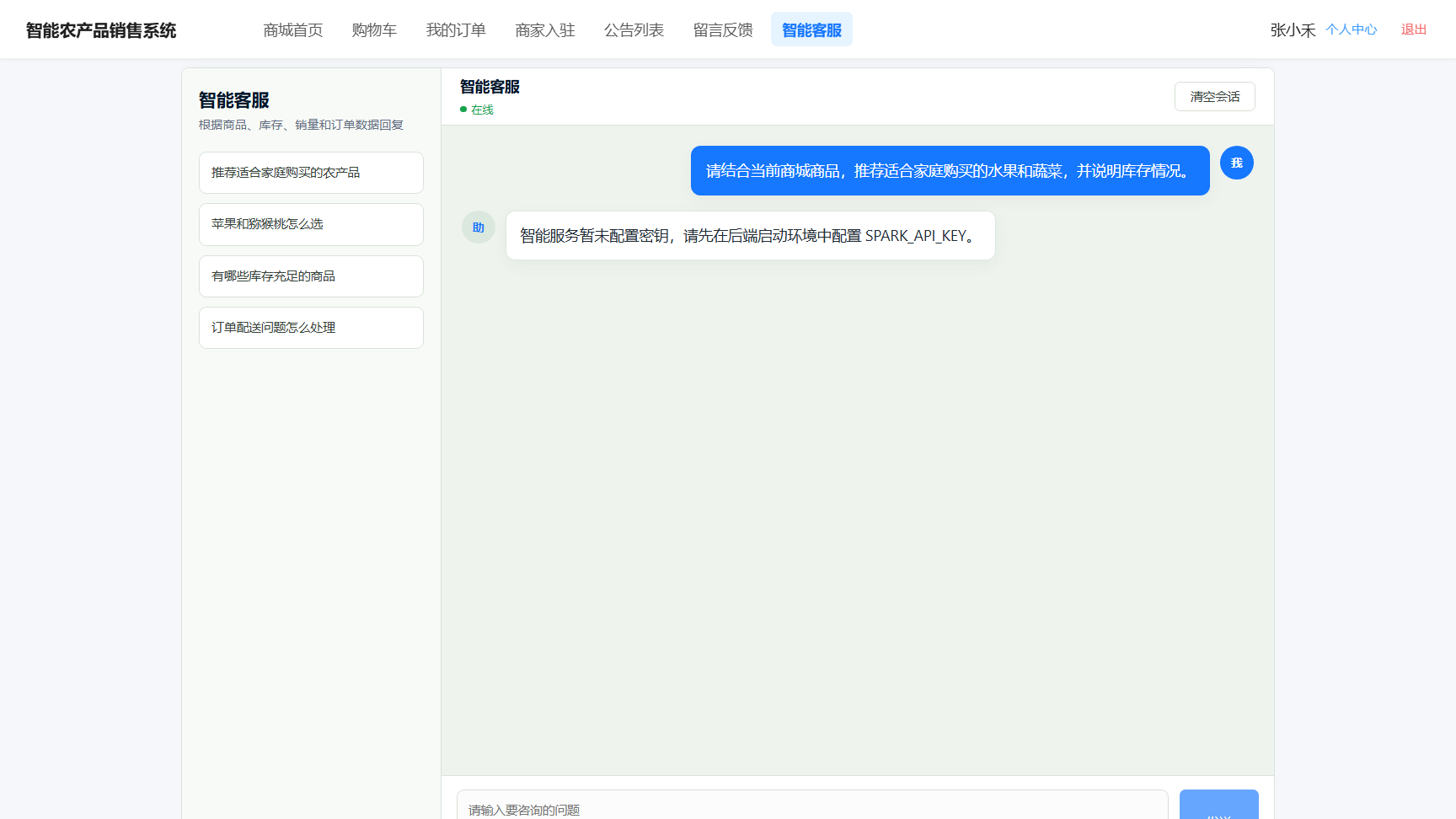Click the 智能客服 title in the chat header
This screenshot has height=819, width=1456.
point(490,87)
